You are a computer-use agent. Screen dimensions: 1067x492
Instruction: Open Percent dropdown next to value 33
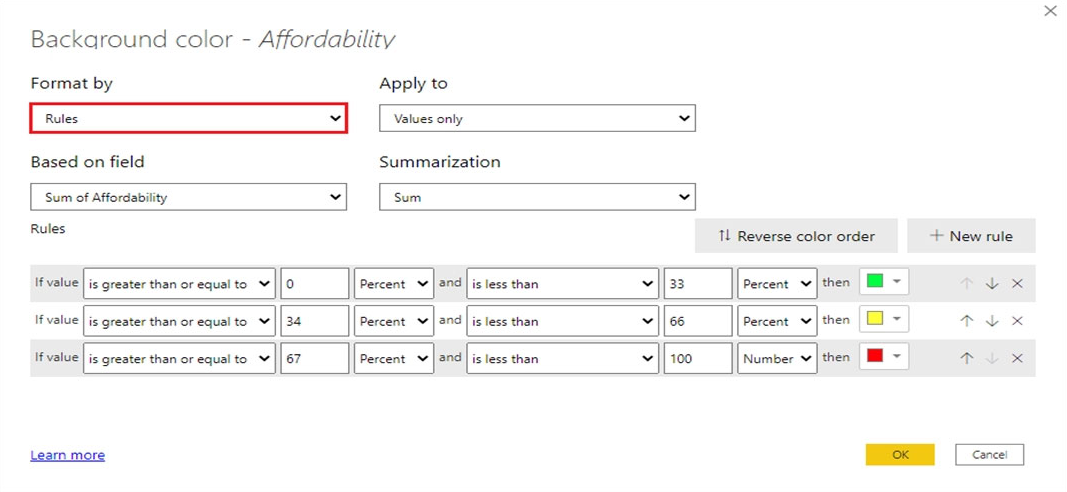777,284
